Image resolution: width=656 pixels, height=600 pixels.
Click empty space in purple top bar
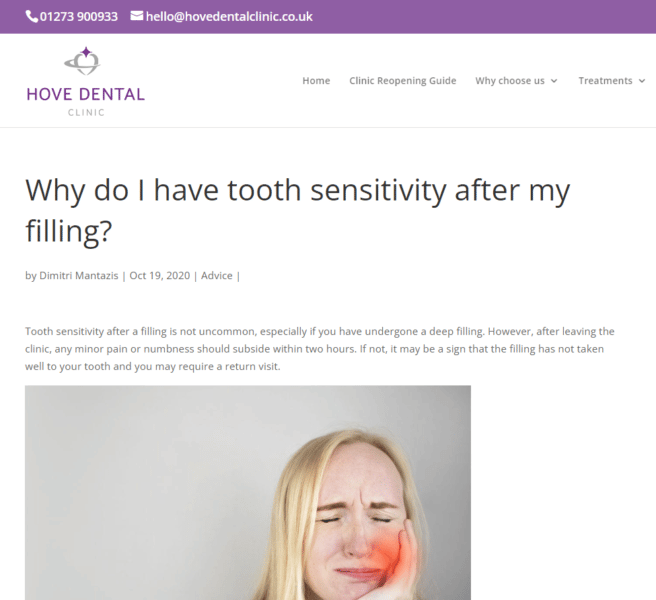pyautogui.click(x=480, y=17)
